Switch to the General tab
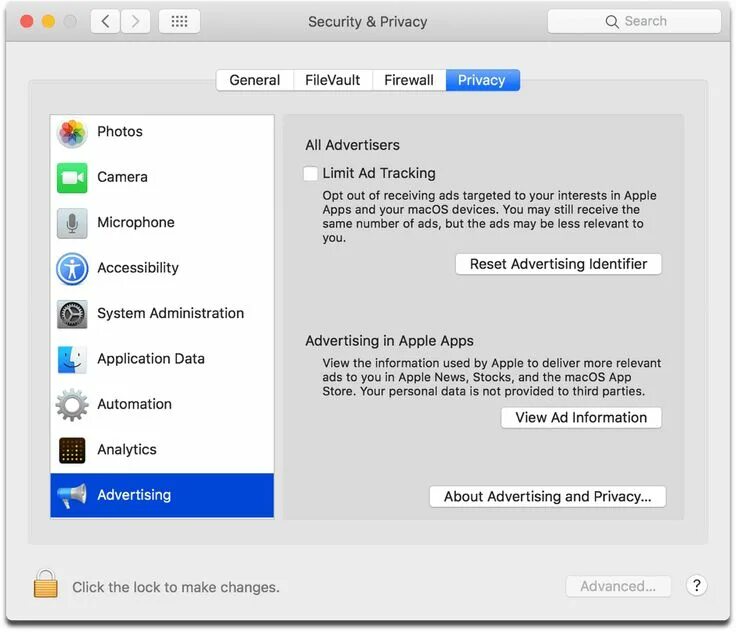The height and width of the screenshot is (632, 736). [255, 80]
